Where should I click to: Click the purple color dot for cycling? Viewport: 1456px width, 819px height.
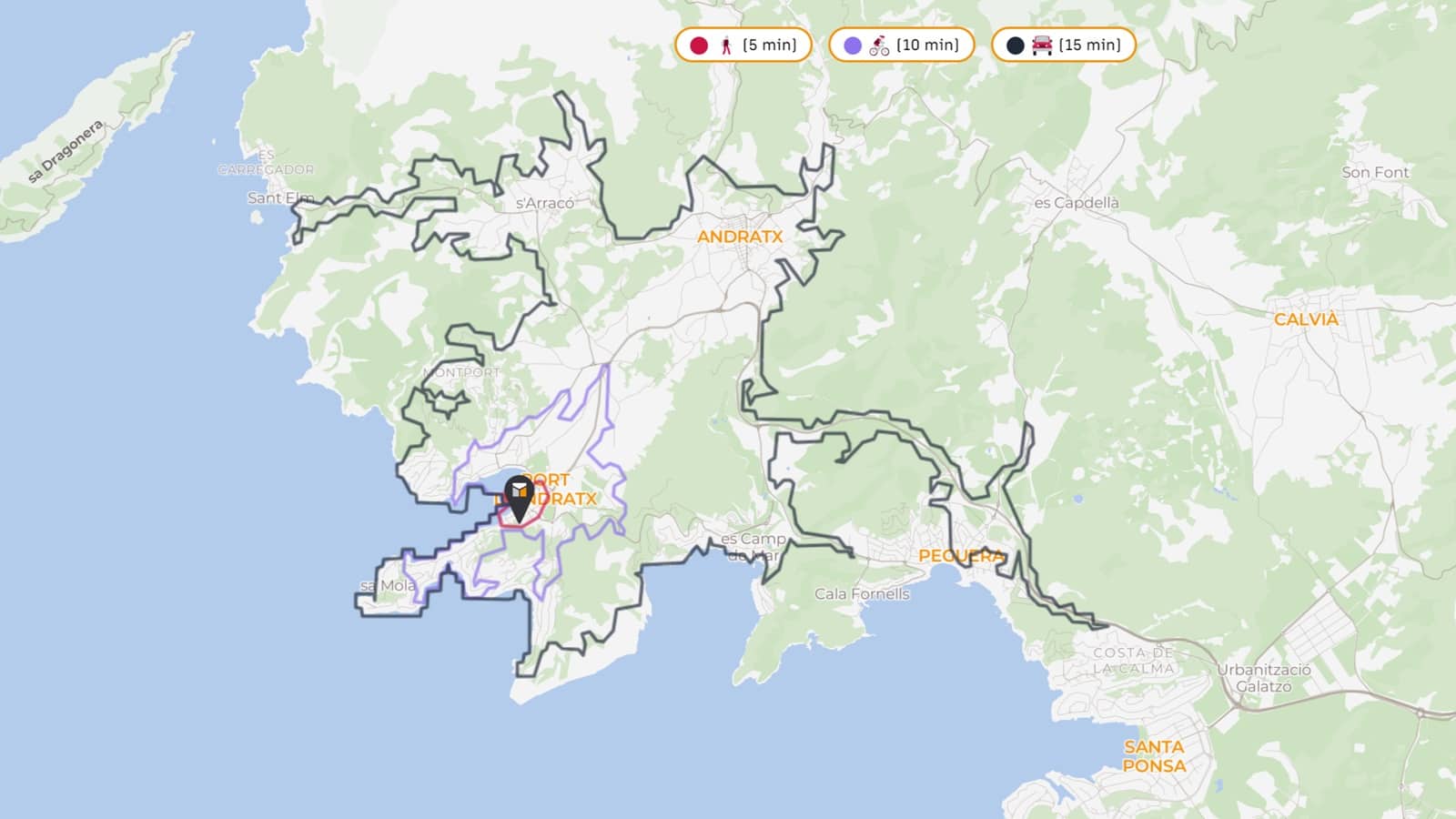pyautogui.click(x=853, y=45)
